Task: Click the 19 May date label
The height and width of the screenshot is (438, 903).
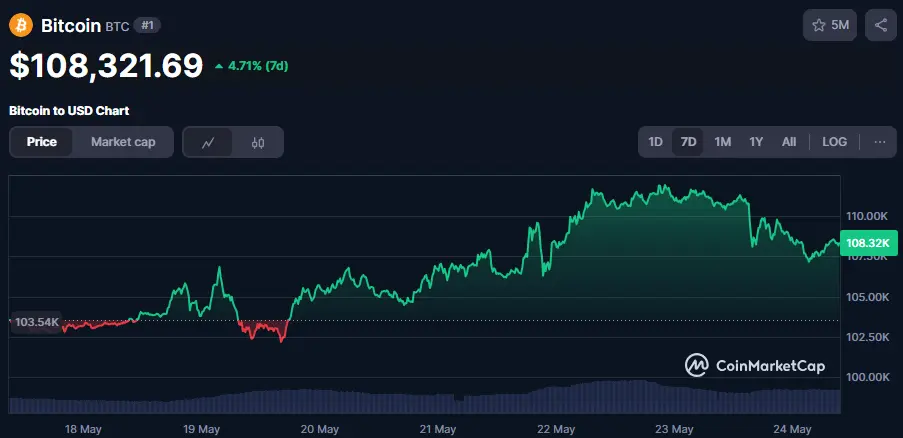Action: click(x=201, y=429)
